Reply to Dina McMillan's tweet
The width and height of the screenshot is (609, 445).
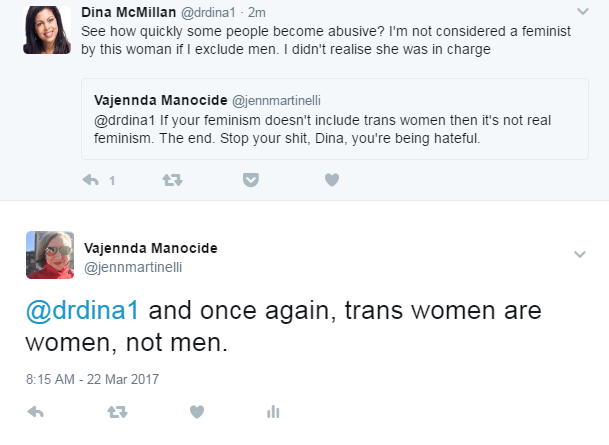pyautogui.click(x=91, y=180)
